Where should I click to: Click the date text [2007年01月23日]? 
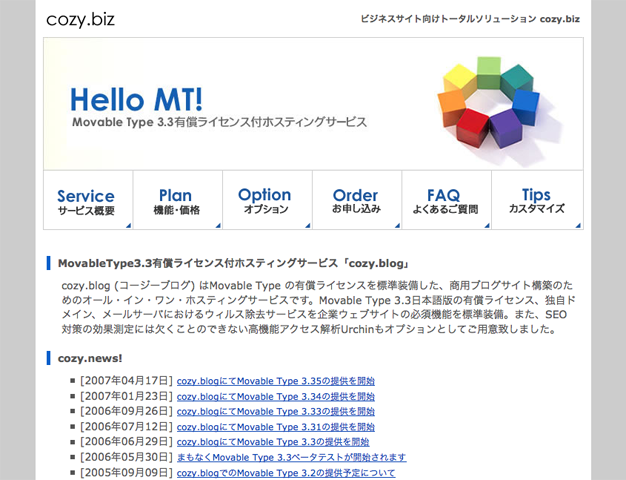[x=126, y=397]
